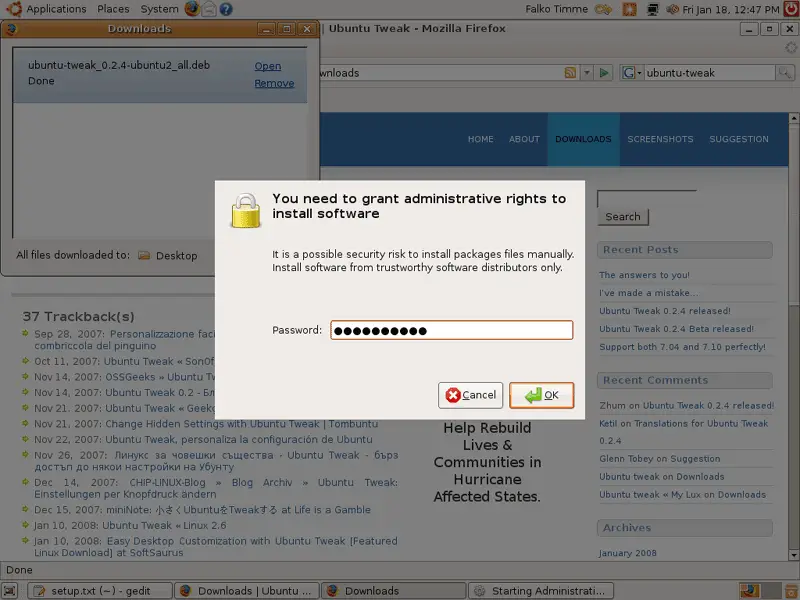The height and width of the screenshot is (600, 800).
Task: Open the System menu
Action: (x=159, y=9)
